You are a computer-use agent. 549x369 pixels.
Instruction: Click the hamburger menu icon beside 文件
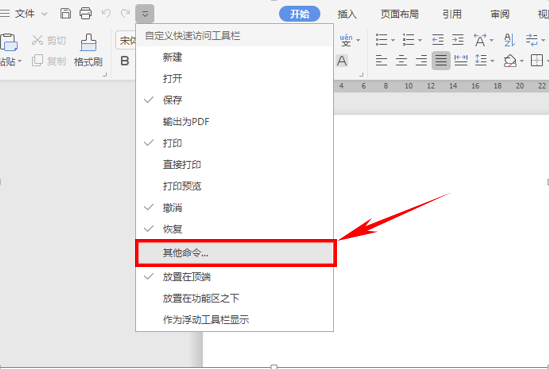pyautogui.click(x=5, y=14)
